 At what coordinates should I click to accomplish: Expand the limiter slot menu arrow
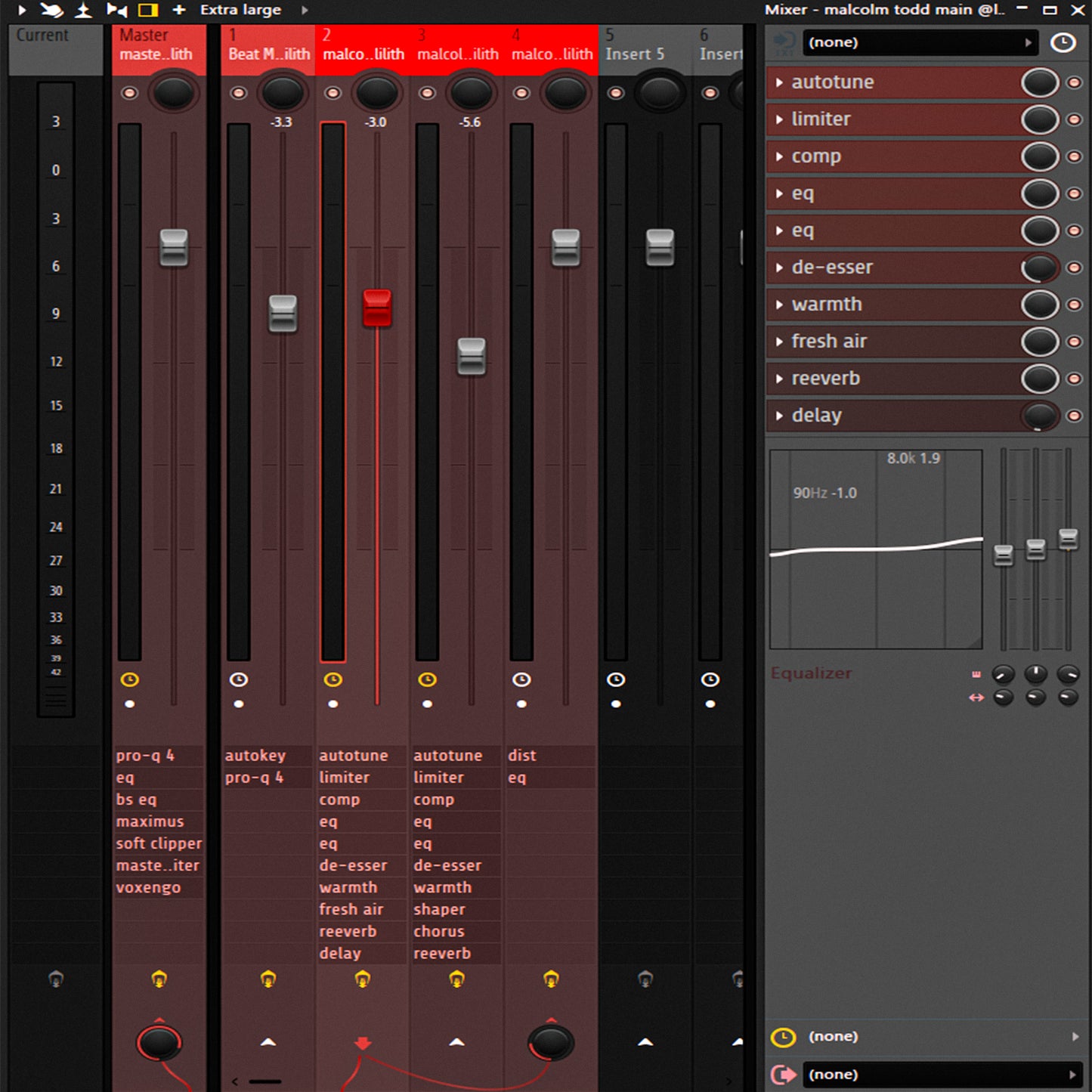pos(779,119)
